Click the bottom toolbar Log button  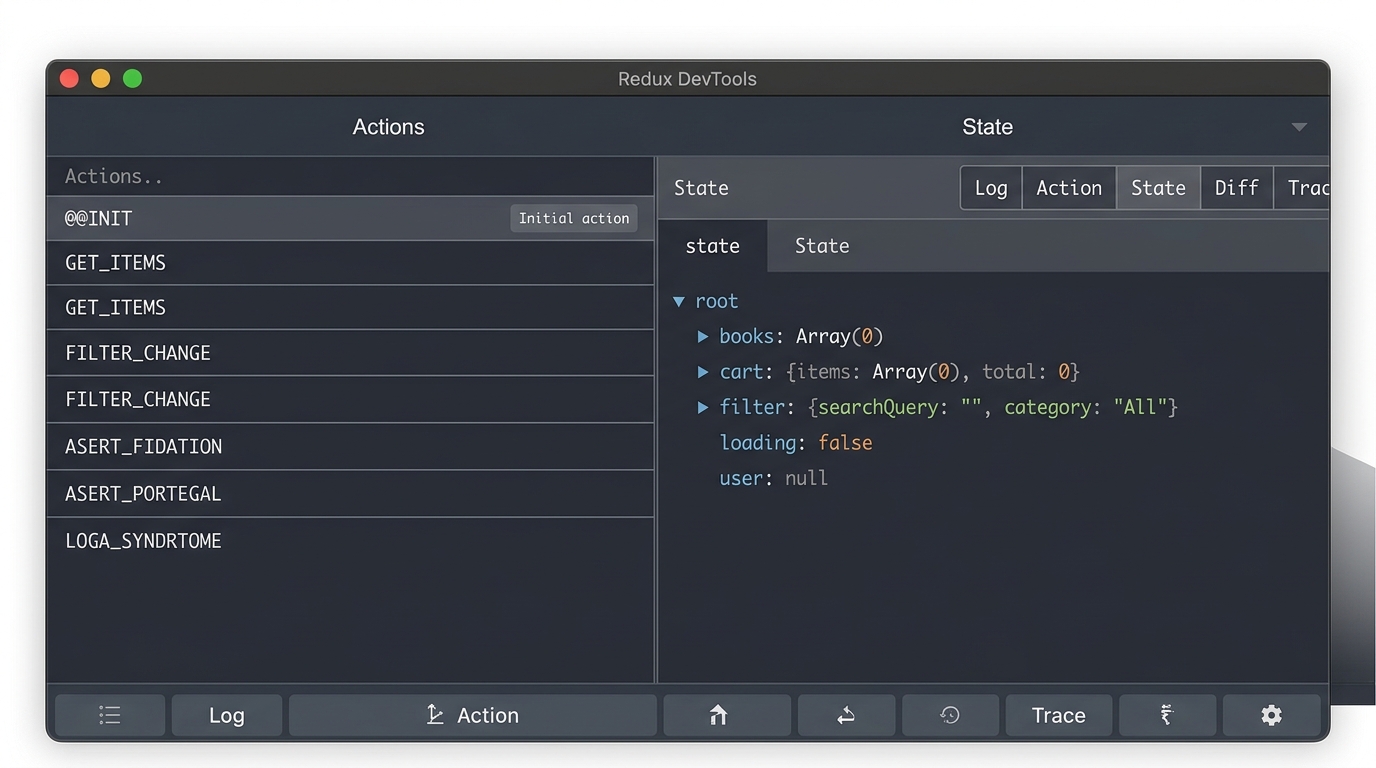(x=227, y=715)
